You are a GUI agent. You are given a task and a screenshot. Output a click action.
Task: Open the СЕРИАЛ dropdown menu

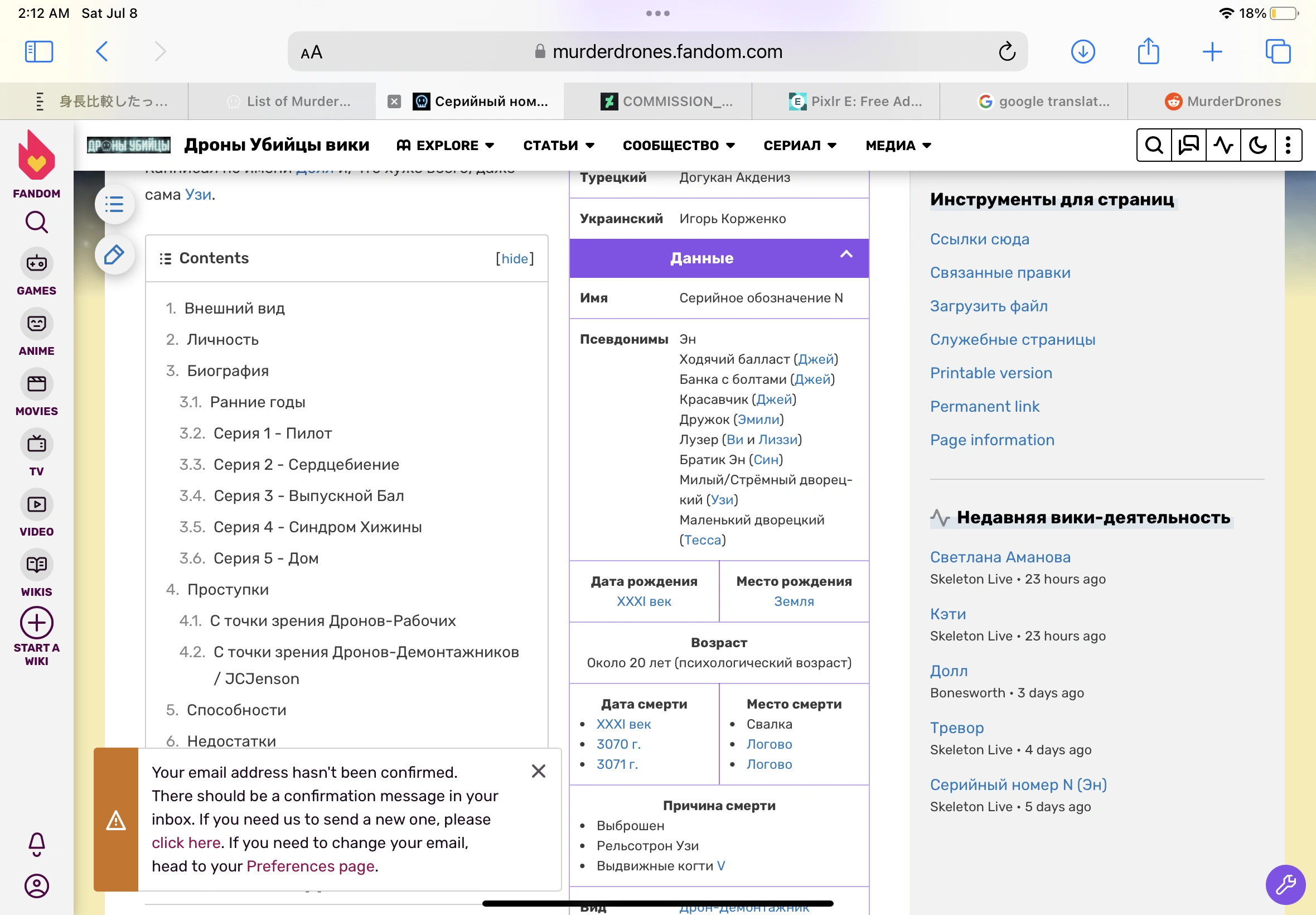pos(800,146)
